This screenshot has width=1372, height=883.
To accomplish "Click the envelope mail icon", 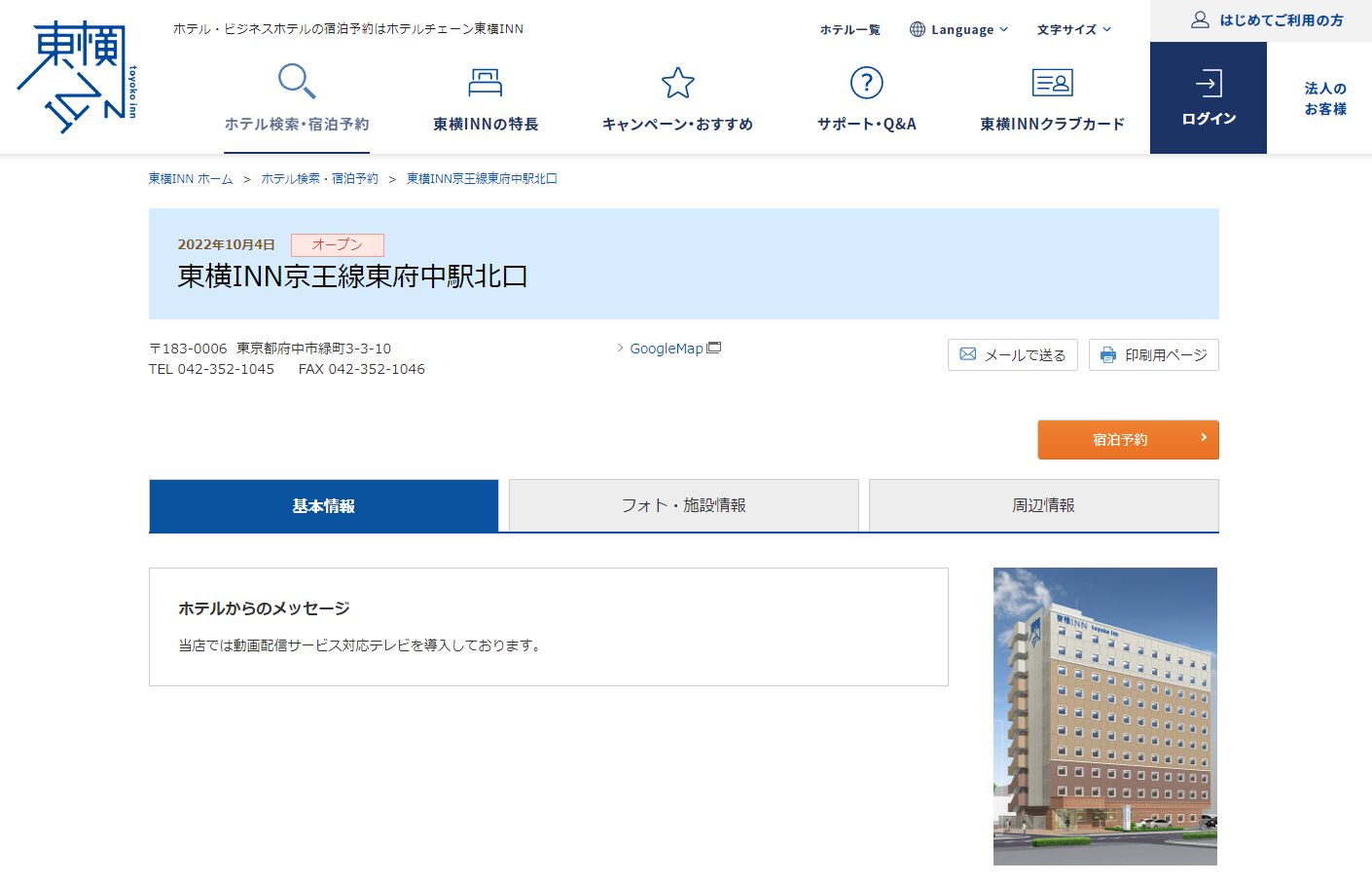I will 967,354.
